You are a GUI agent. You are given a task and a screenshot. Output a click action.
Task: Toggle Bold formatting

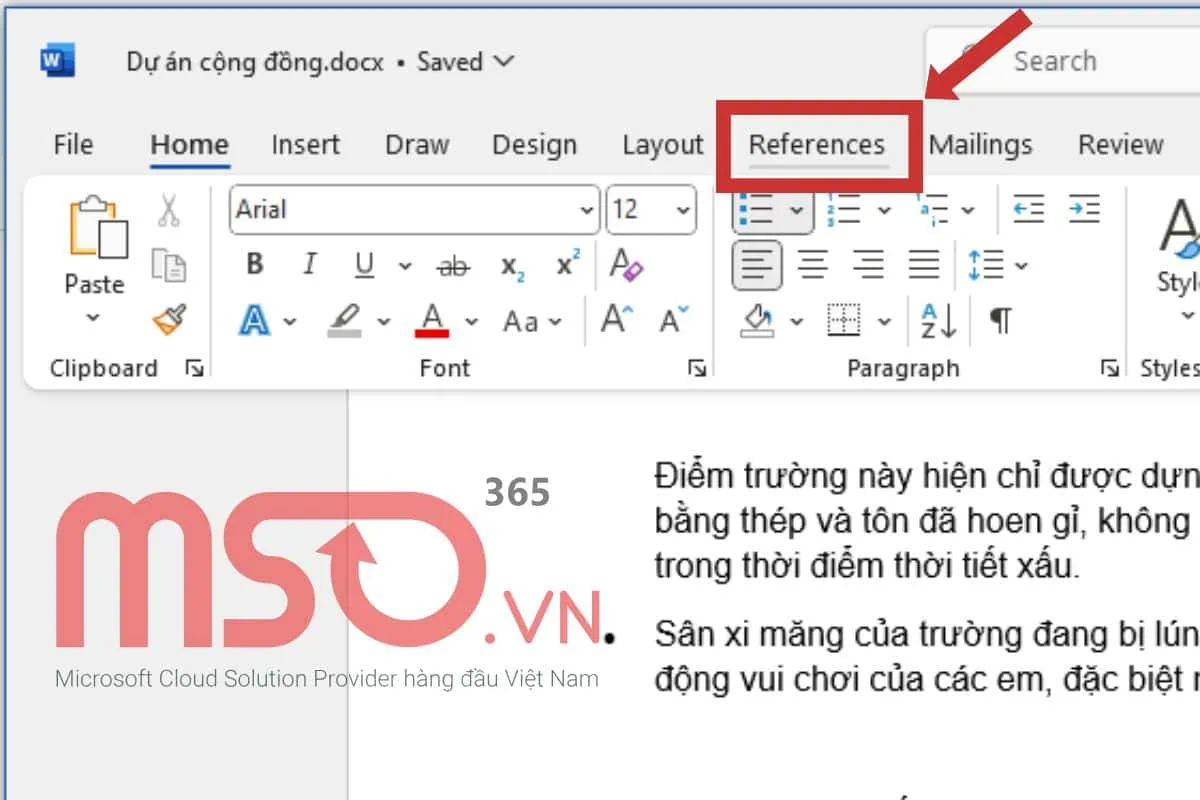(x=254, y=265)
